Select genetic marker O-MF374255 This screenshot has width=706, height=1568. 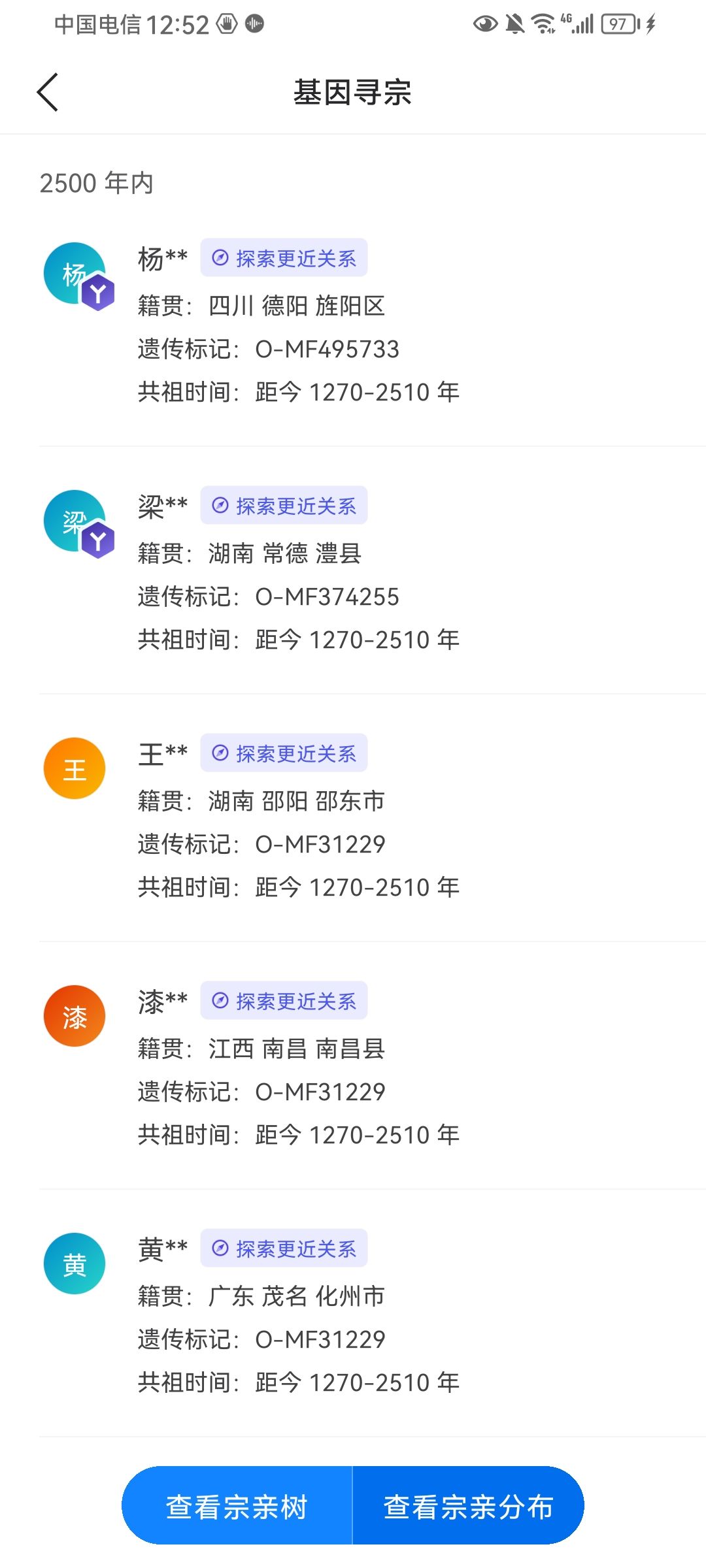click(x=327, y=597)
